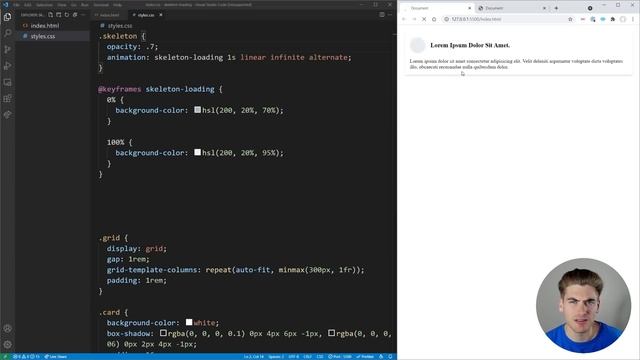Viewport: 640px width, 360px height.
Task: Open Chrome profile avatar
Action: point(623,19)
